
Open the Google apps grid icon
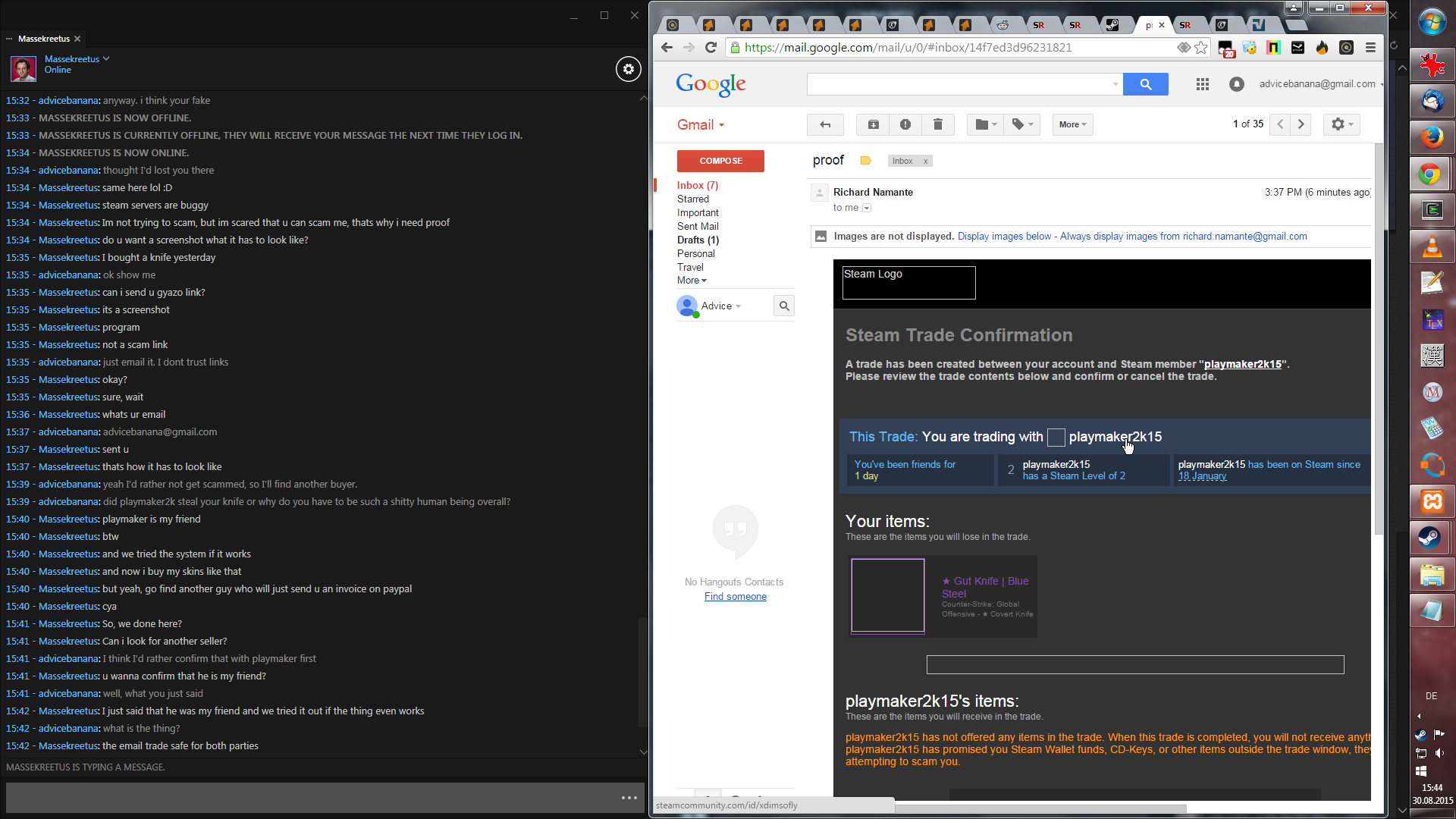(1202, 84)
